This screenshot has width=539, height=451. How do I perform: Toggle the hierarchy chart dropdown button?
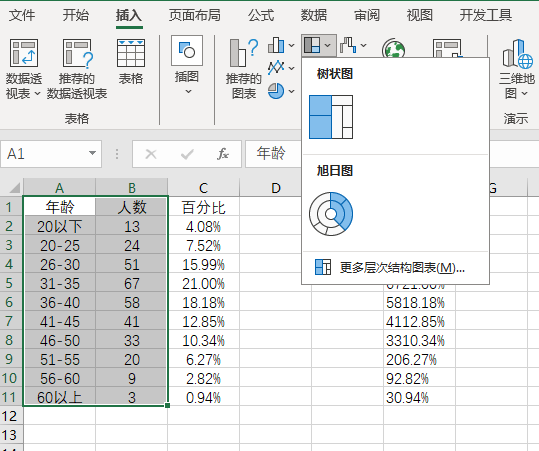coord(319,45)
